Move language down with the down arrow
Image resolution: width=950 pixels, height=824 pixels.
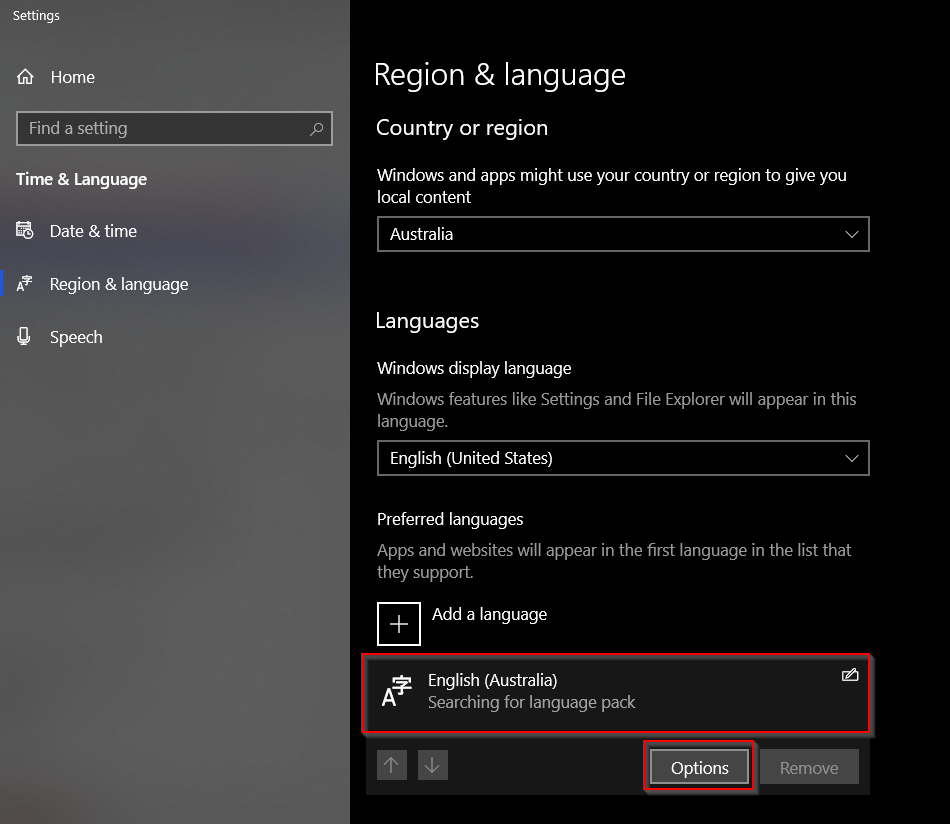433,765
